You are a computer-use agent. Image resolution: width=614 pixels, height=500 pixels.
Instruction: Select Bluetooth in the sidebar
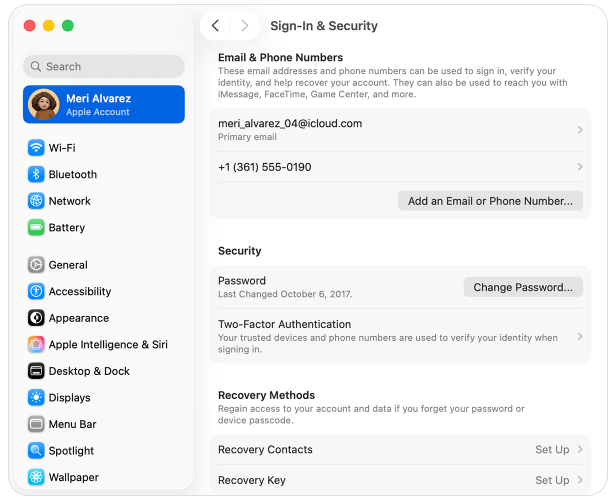click(x=73, y=174)
